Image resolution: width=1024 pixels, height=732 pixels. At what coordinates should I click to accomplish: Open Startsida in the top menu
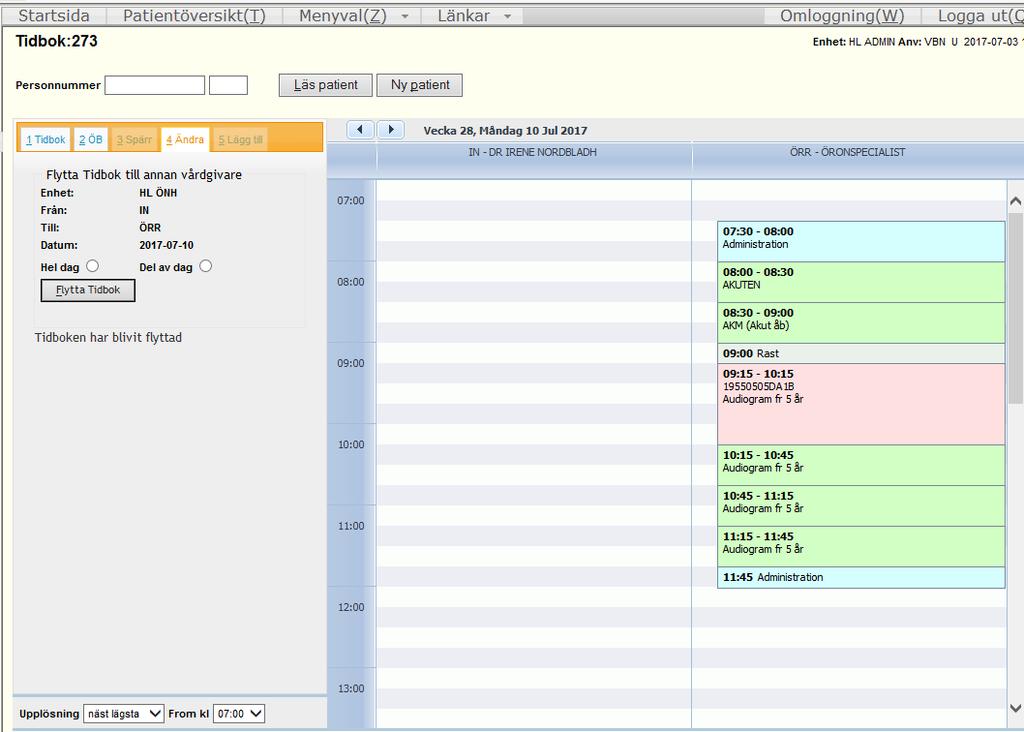[54, 16]
